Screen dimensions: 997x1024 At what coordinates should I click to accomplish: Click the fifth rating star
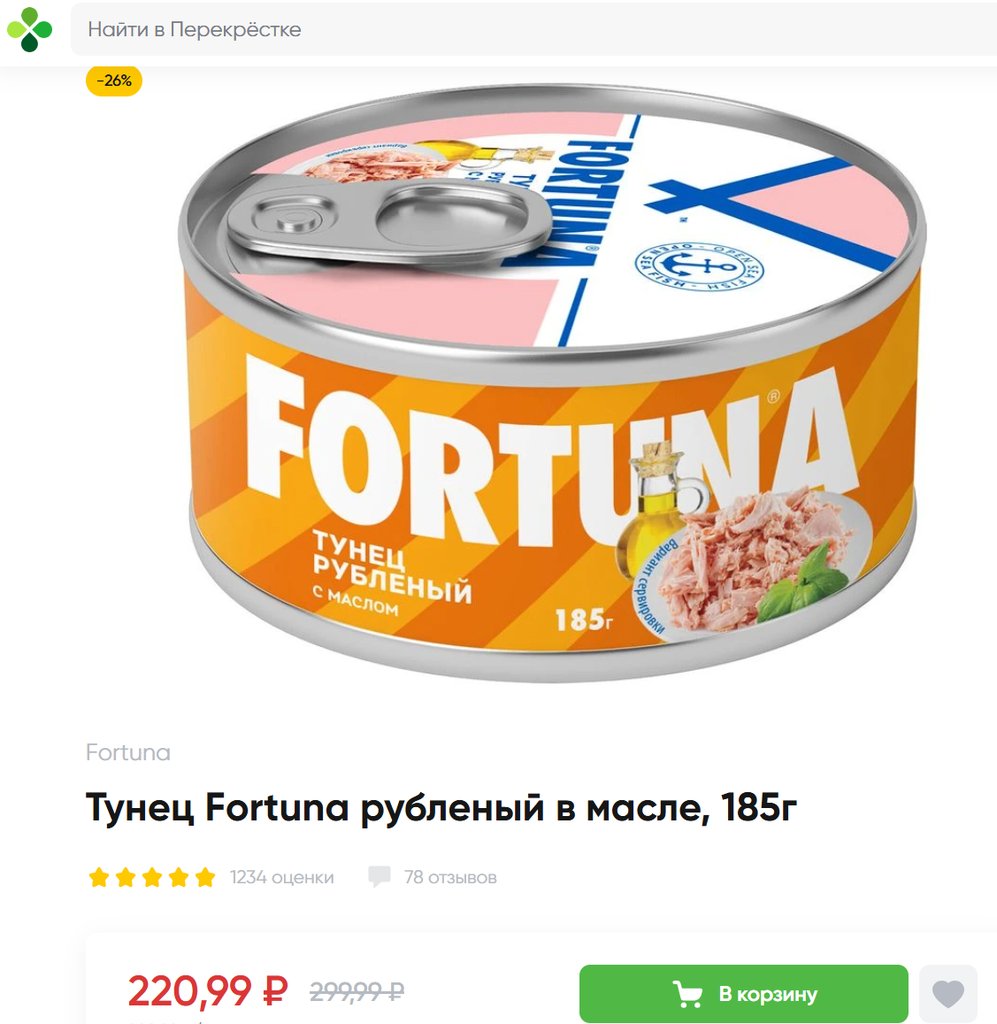point(205,877)
